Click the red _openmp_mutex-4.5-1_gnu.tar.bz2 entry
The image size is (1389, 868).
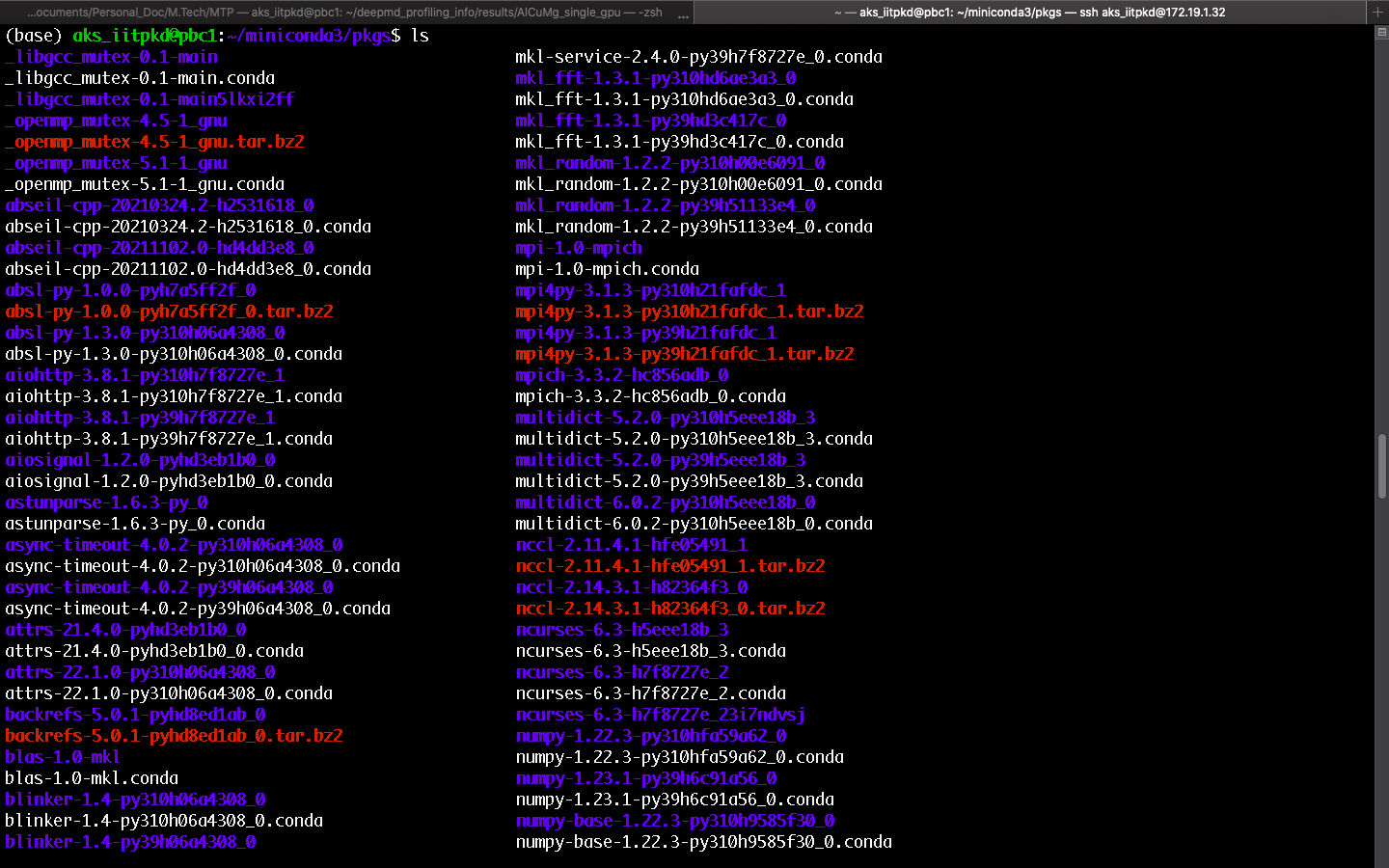pyautogui.click(x=154, y=142)
